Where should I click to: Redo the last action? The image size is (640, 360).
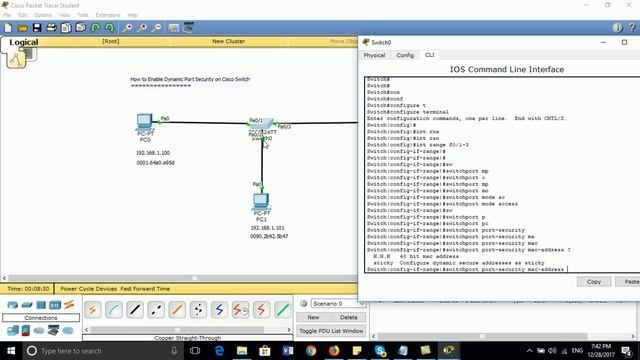click(x=109, y=28)
